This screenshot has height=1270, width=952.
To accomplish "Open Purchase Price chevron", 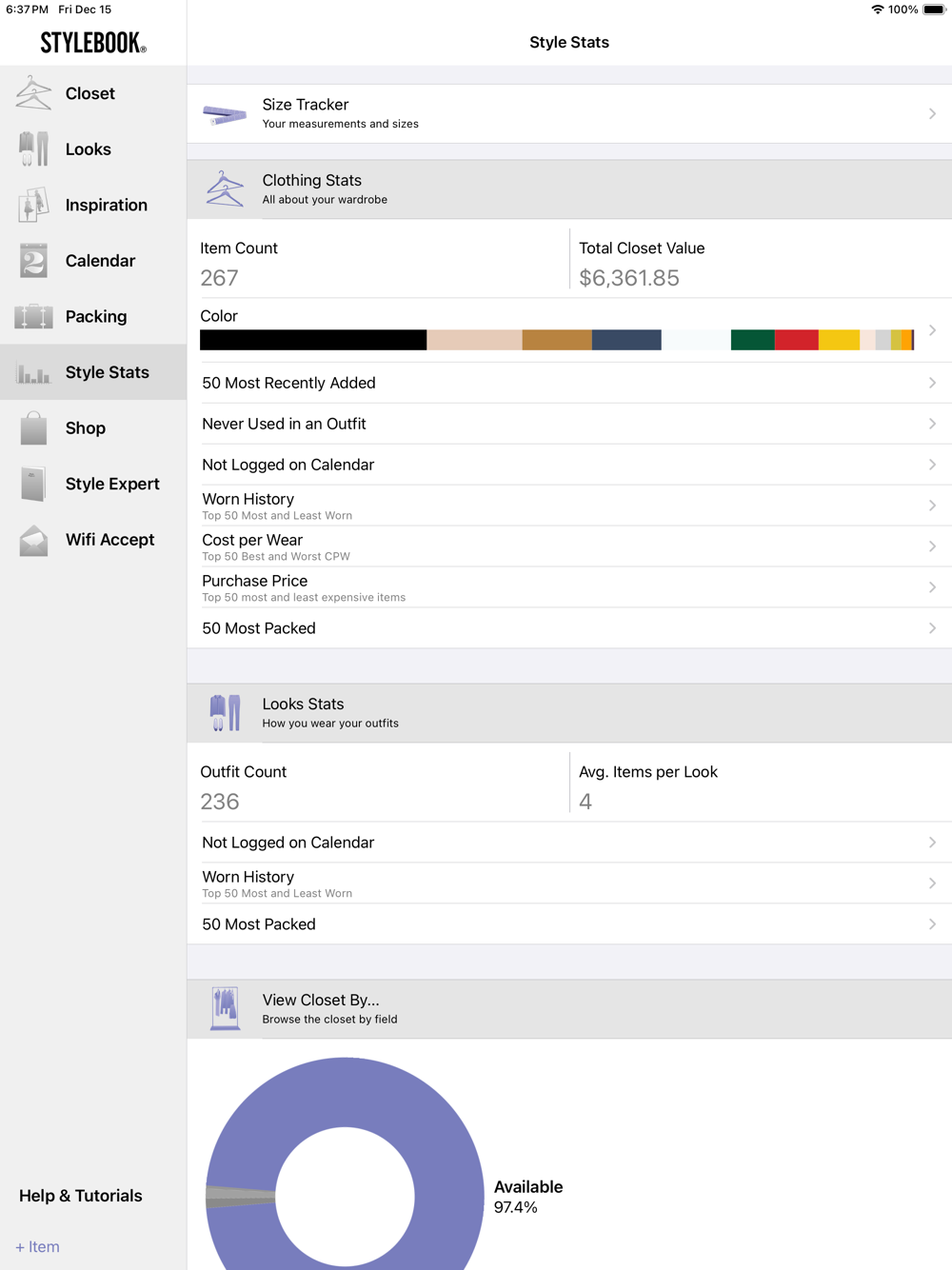I will point(932,587).
